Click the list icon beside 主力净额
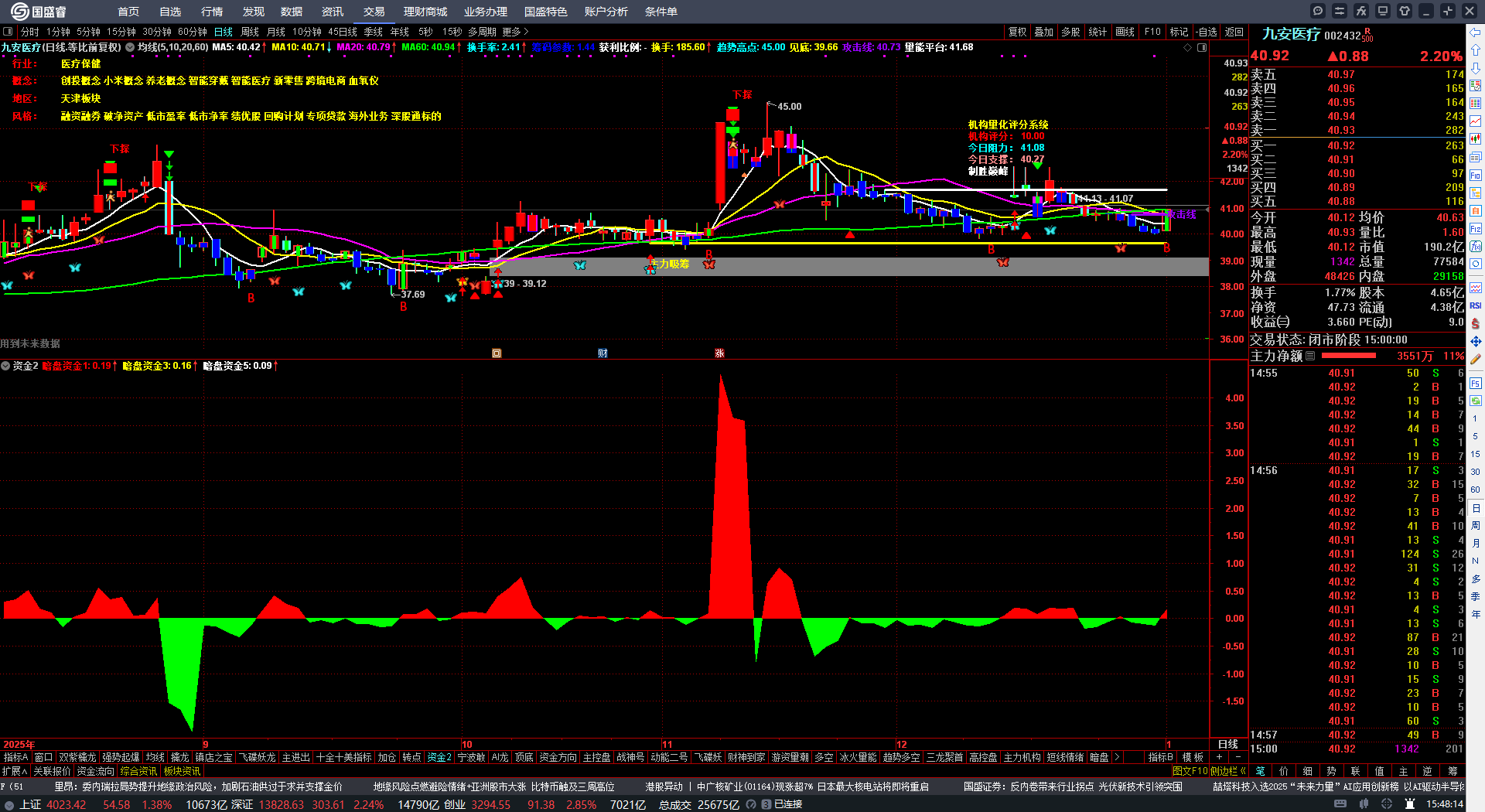 [x=1310, y=356]
